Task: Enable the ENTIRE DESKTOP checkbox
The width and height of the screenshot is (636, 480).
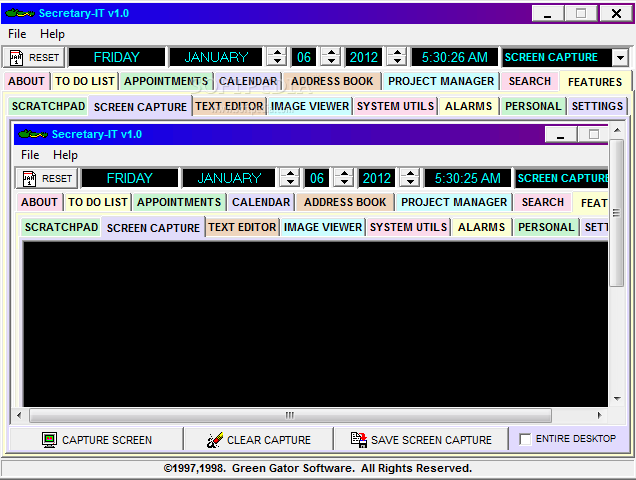Action: tap(525, 439)
